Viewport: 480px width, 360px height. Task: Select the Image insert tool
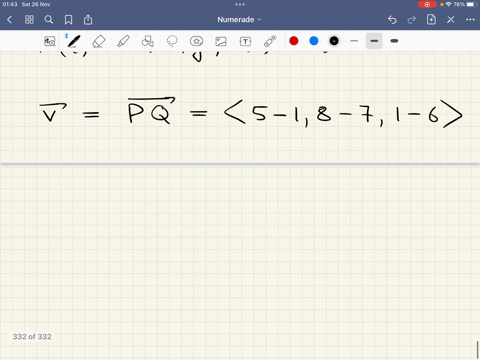[221, 41]
